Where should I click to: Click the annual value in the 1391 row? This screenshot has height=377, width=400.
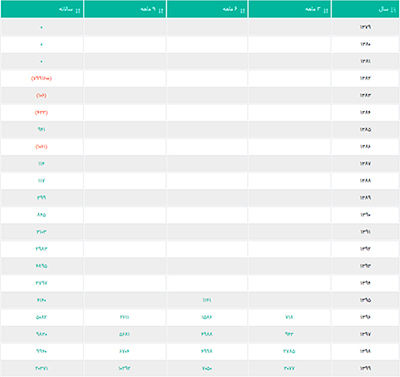[41, 232]
